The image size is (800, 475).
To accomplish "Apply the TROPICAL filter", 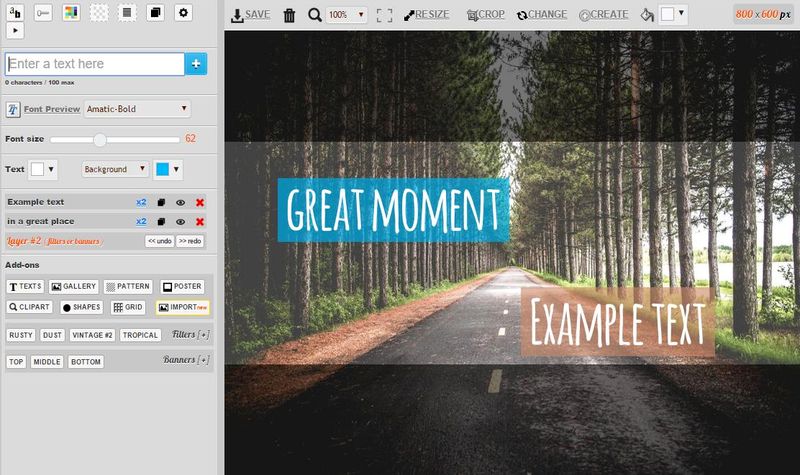I will point(140,335).
